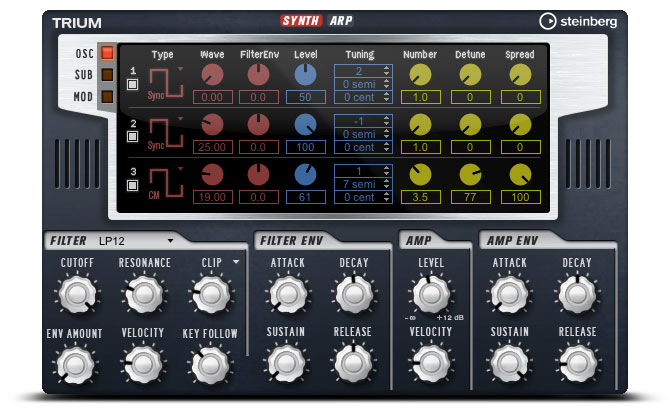Image resolution: width=670 pixels, height=416 pixels.
Task: Open oscillator 2 Sync waveform type menu
Action: tap(166, 133)
